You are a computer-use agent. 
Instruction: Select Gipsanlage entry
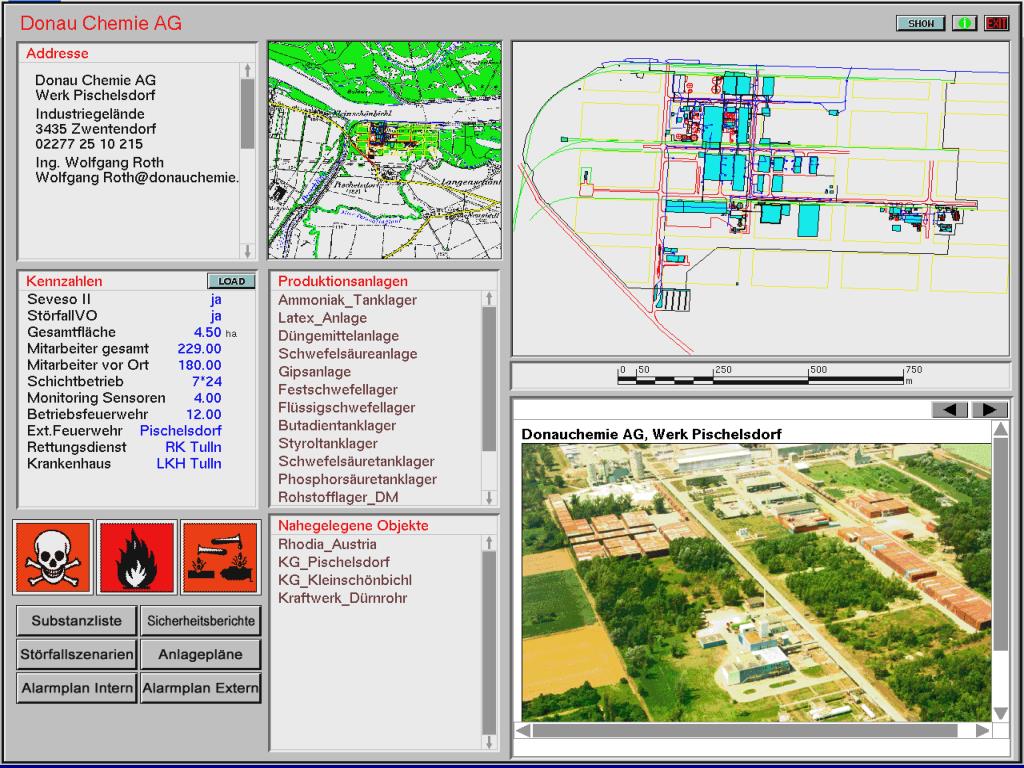coord(314,372)
